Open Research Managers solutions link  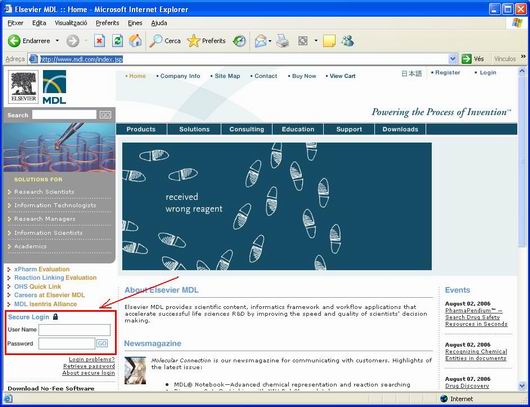45,219
